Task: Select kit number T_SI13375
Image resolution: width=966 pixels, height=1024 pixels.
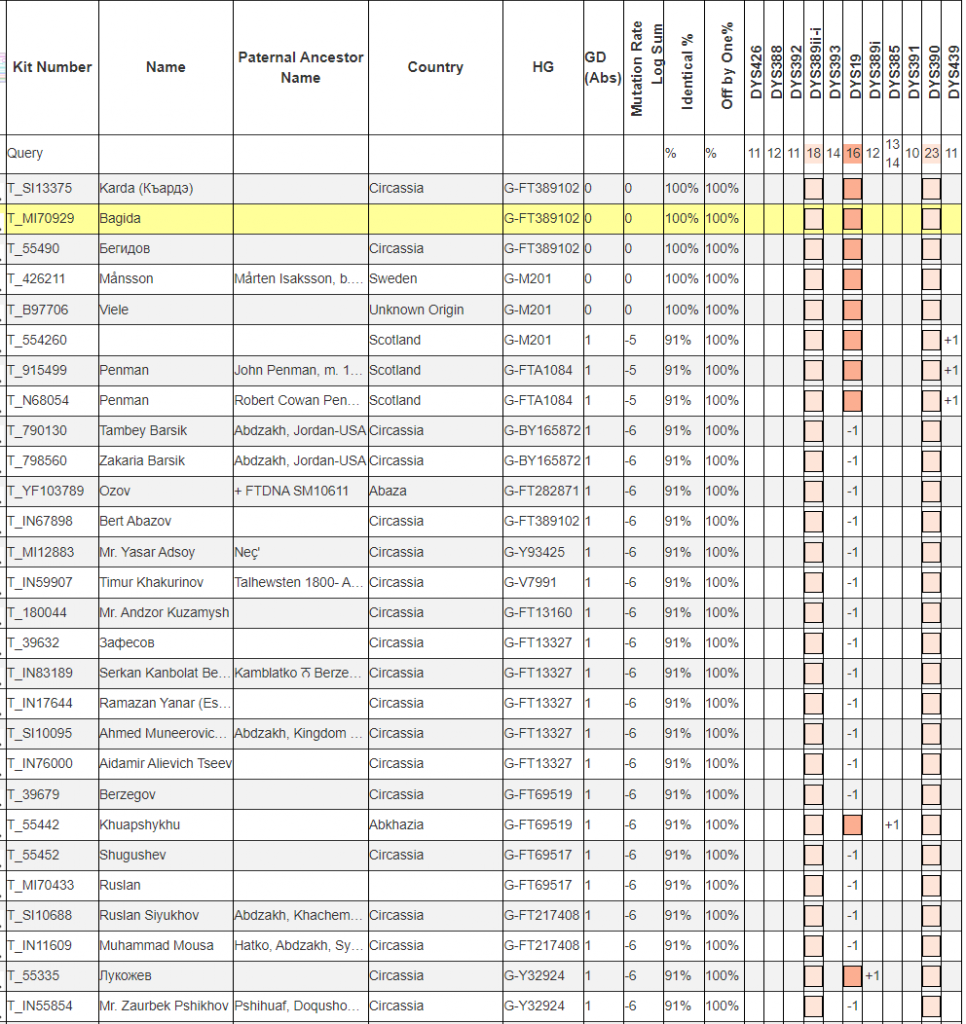Action: point(40,188)
